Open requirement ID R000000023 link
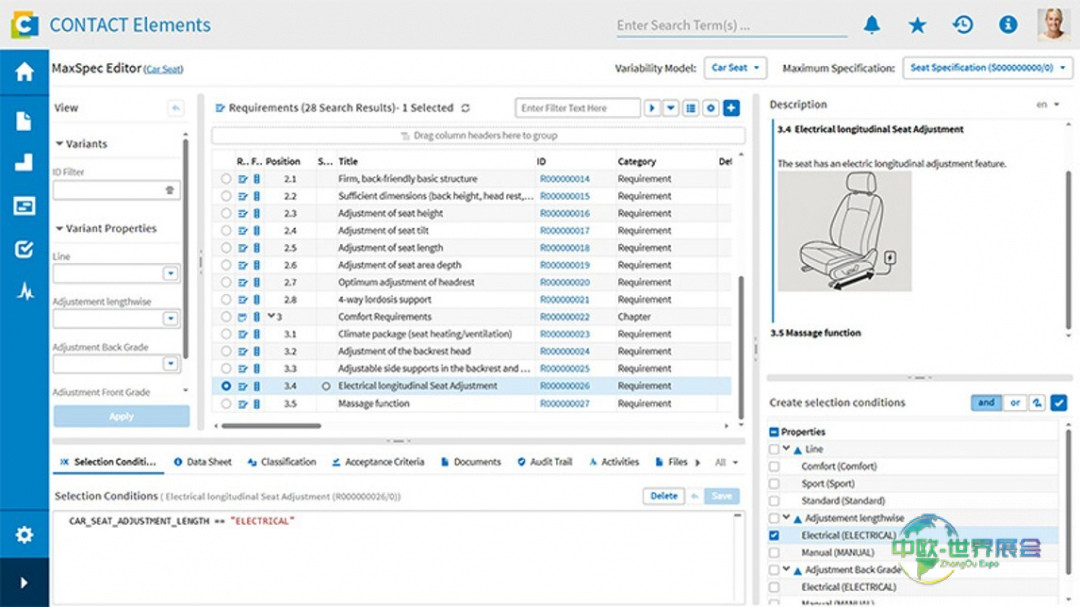This screenshot has width=1080, height=607. [564, 335]
